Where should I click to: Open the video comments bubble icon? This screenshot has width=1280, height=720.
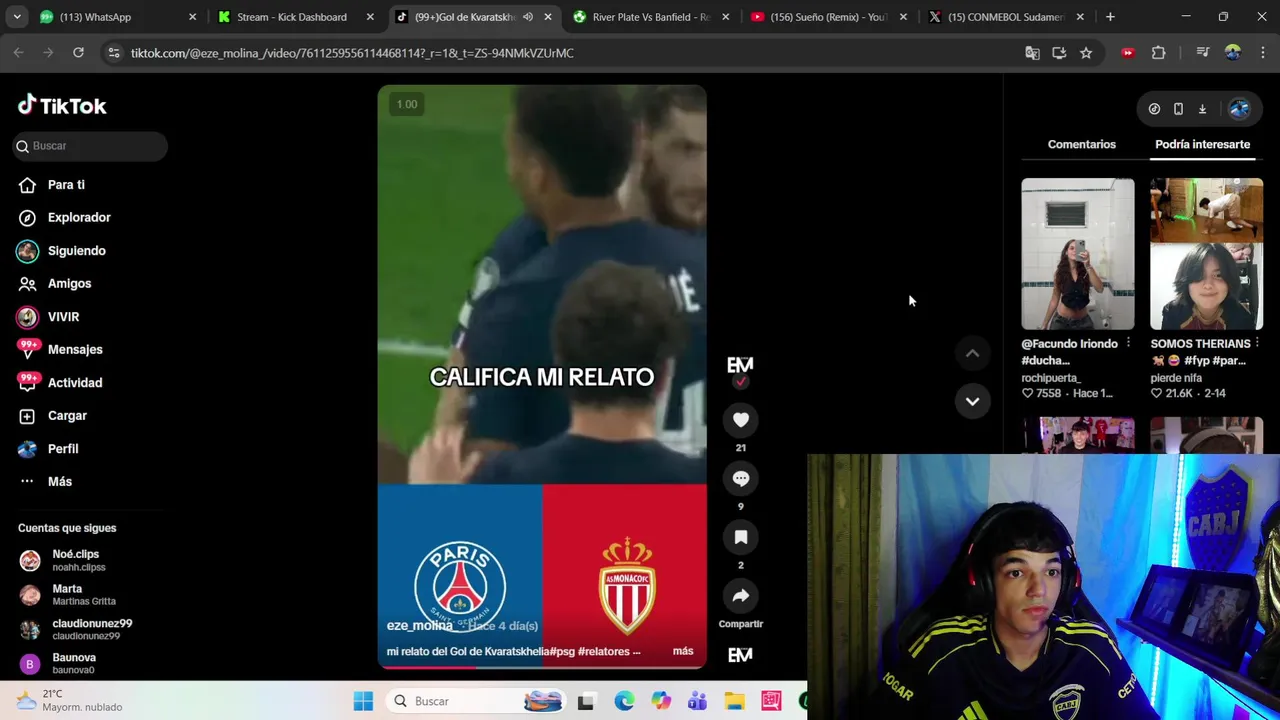741,479
